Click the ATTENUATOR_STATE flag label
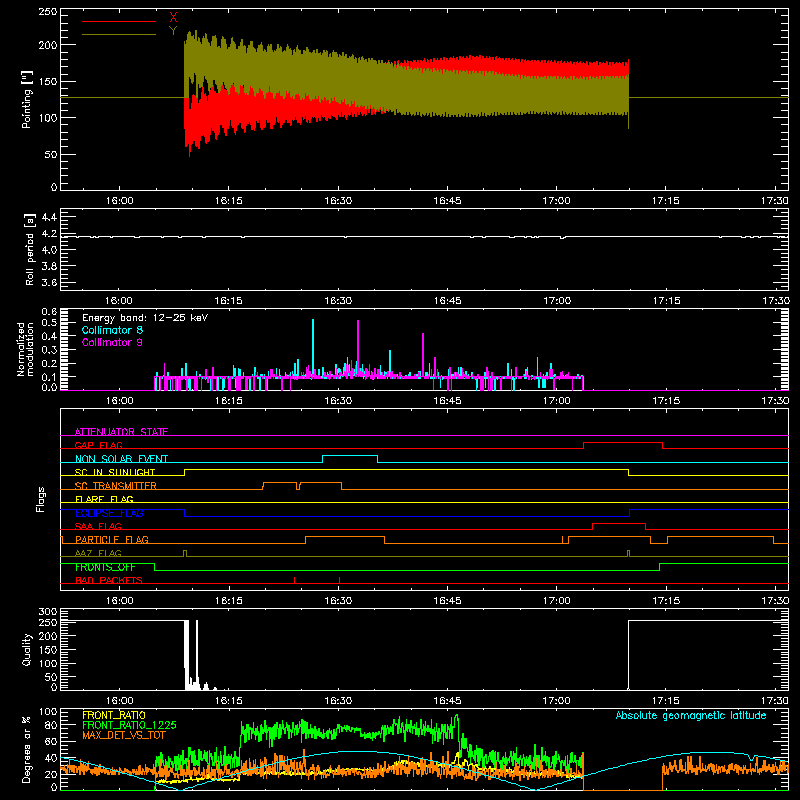 (121, 432)
